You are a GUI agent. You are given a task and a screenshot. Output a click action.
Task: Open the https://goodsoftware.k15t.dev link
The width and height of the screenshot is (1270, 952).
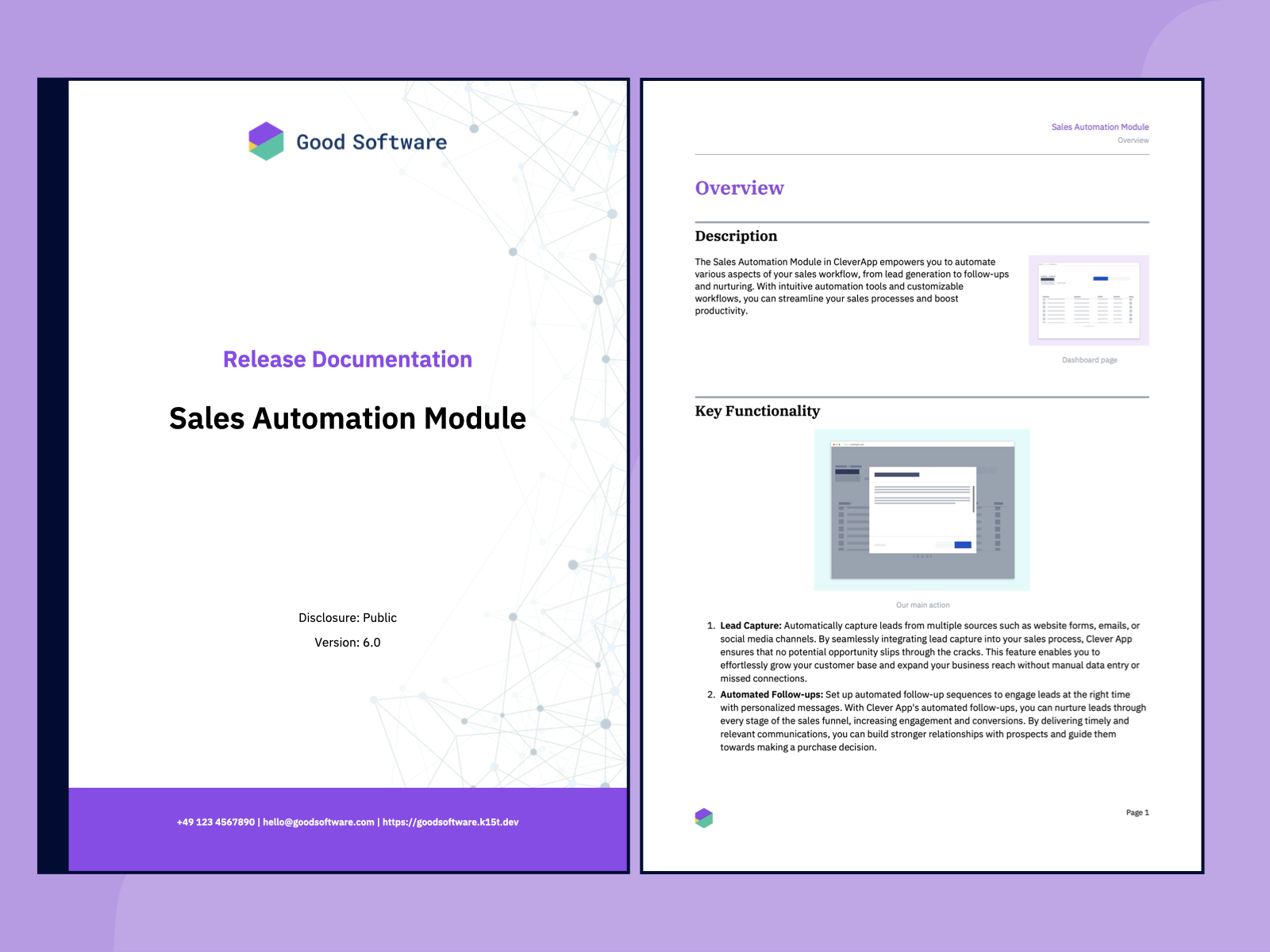[450, 822]
